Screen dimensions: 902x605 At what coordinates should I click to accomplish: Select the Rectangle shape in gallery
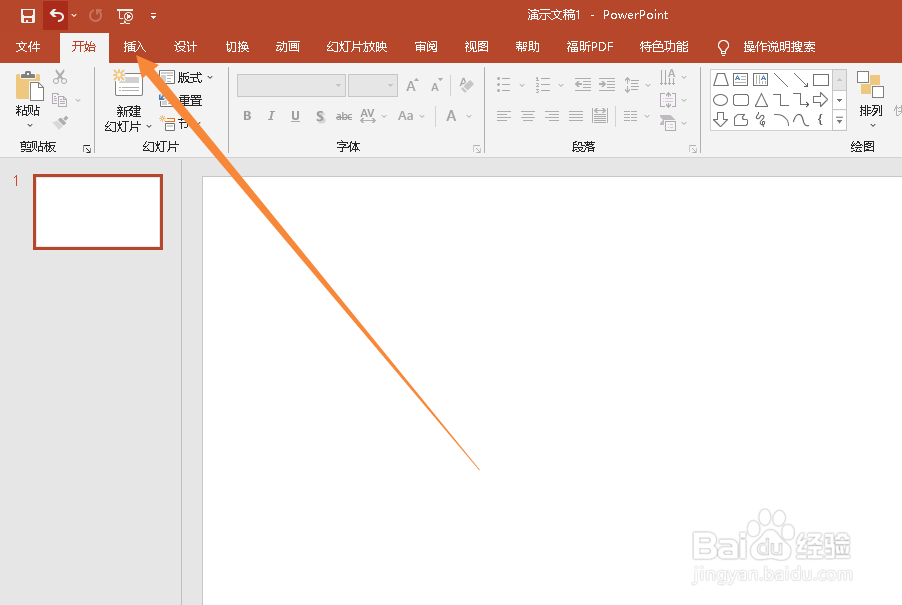click(821, 79)
